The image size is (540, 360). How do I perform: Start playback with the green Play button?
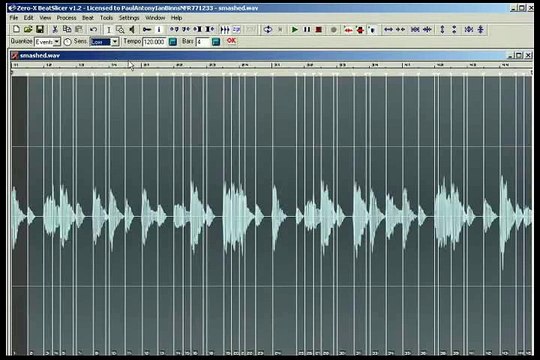pos(295,30)
